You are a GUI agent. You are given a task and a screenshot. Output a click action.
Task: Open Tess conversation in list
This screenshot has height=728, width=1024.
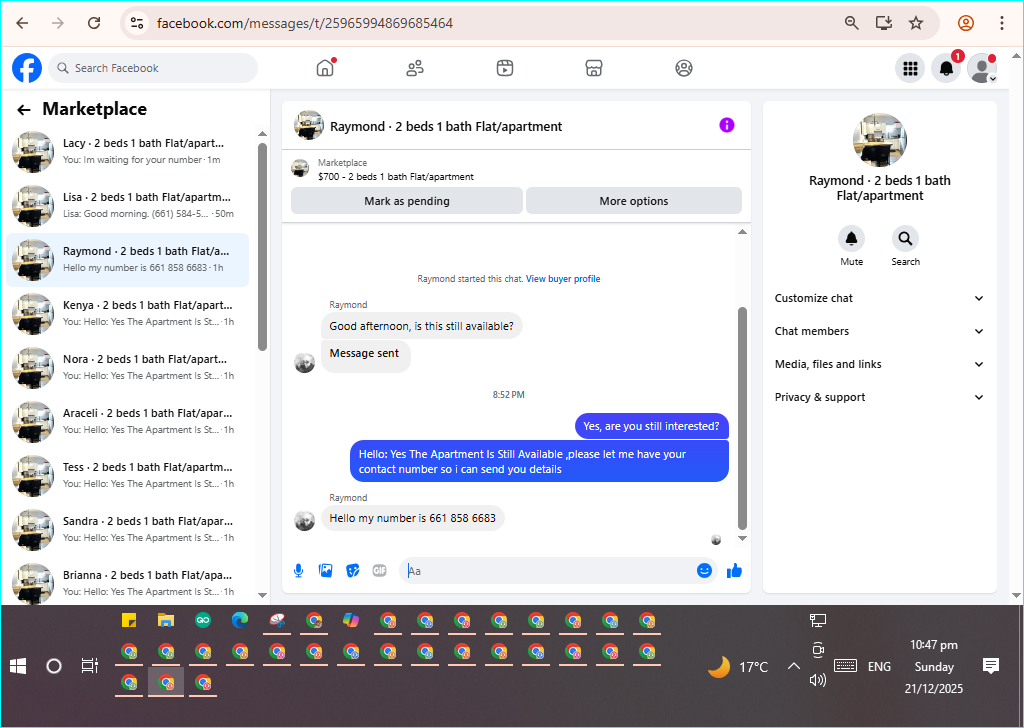(128, 476)
